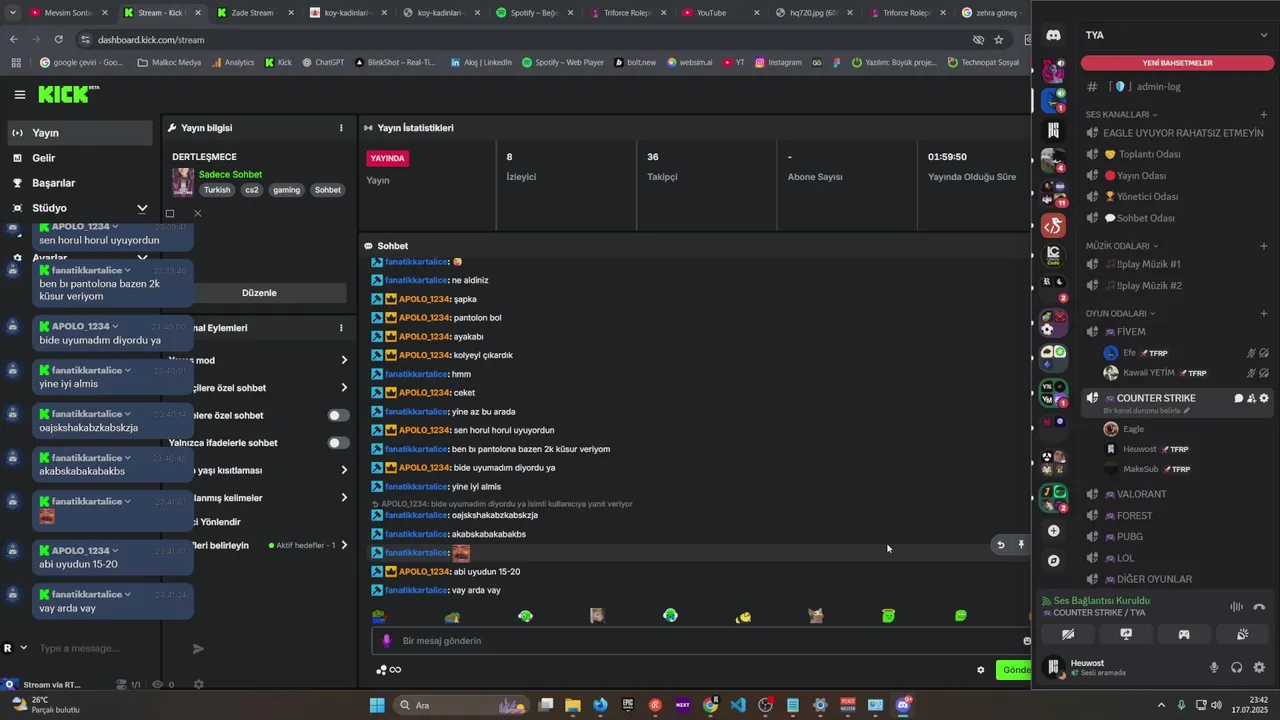Turn on camera in Discord voice panel
The image size is (1280, 720).
click(x=1068, y=634)
